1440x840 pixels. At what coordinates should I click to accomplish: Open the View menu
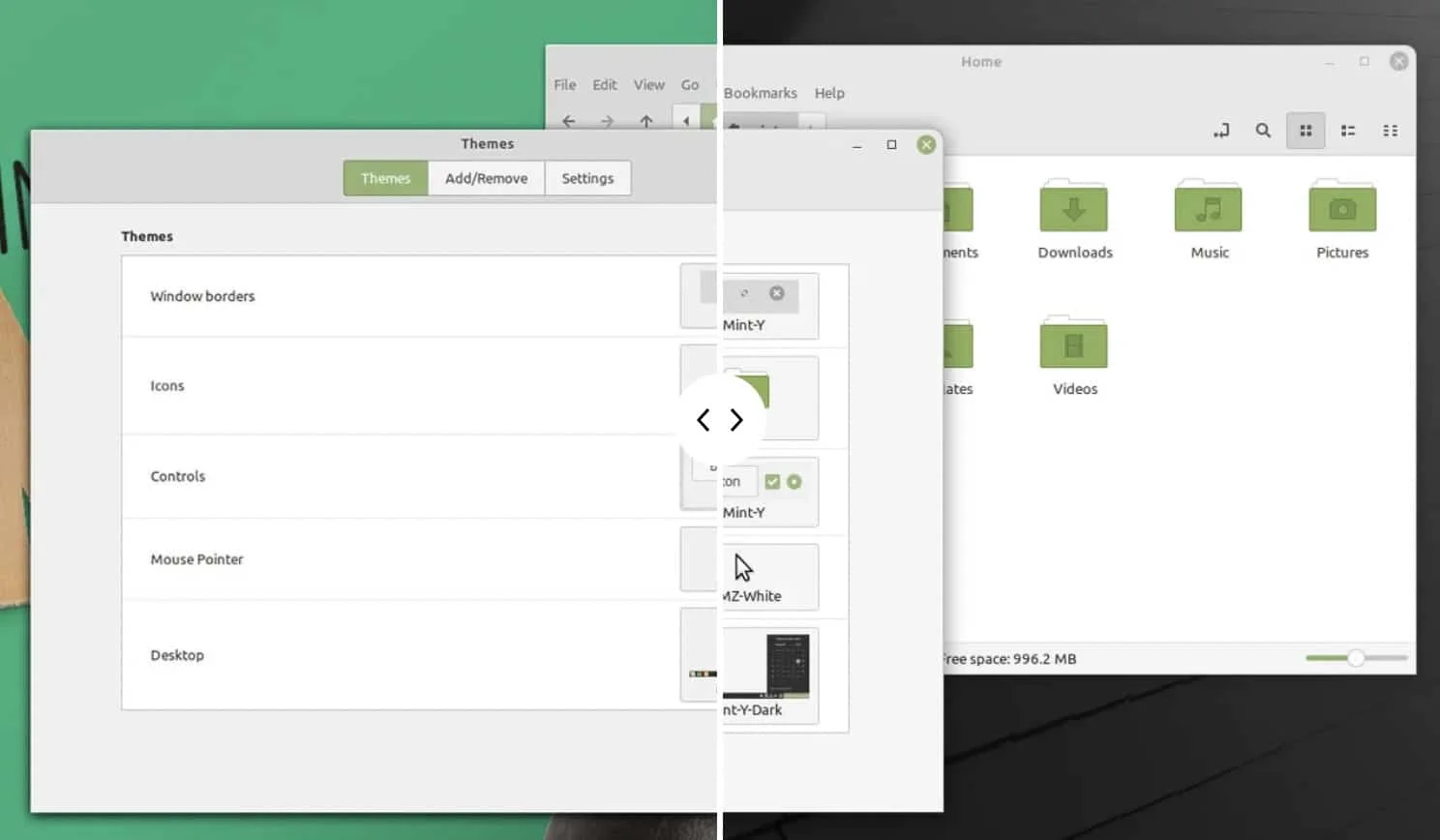click(x=649, y=85)
